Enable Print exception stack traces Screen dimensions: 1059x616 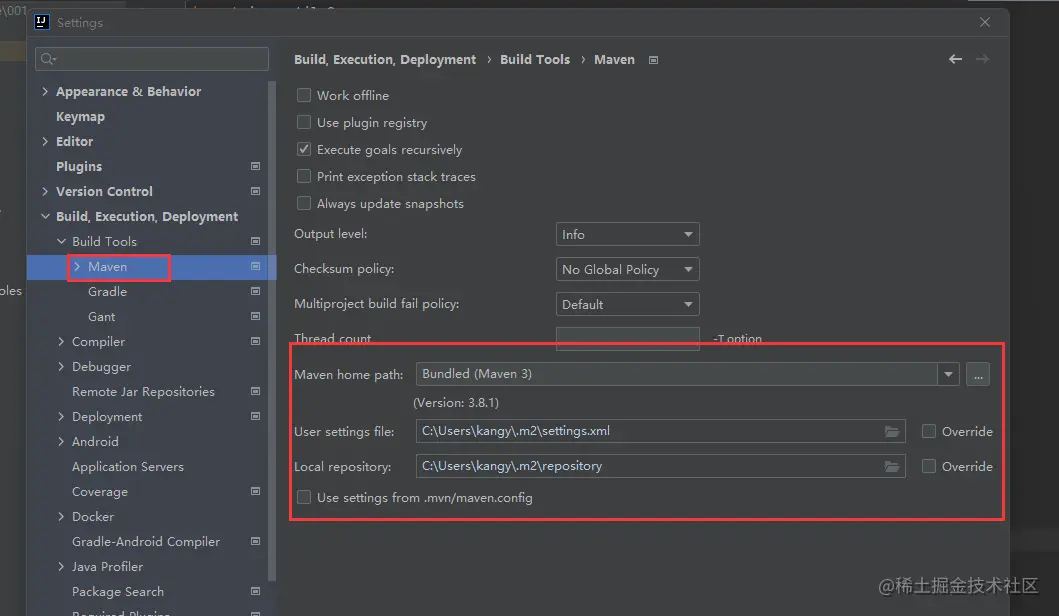(x=304, y=176)
